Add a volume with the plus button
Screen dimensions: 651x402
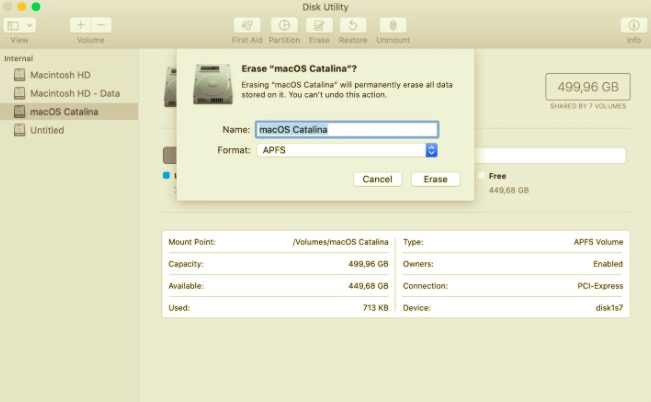pos(81,25)
